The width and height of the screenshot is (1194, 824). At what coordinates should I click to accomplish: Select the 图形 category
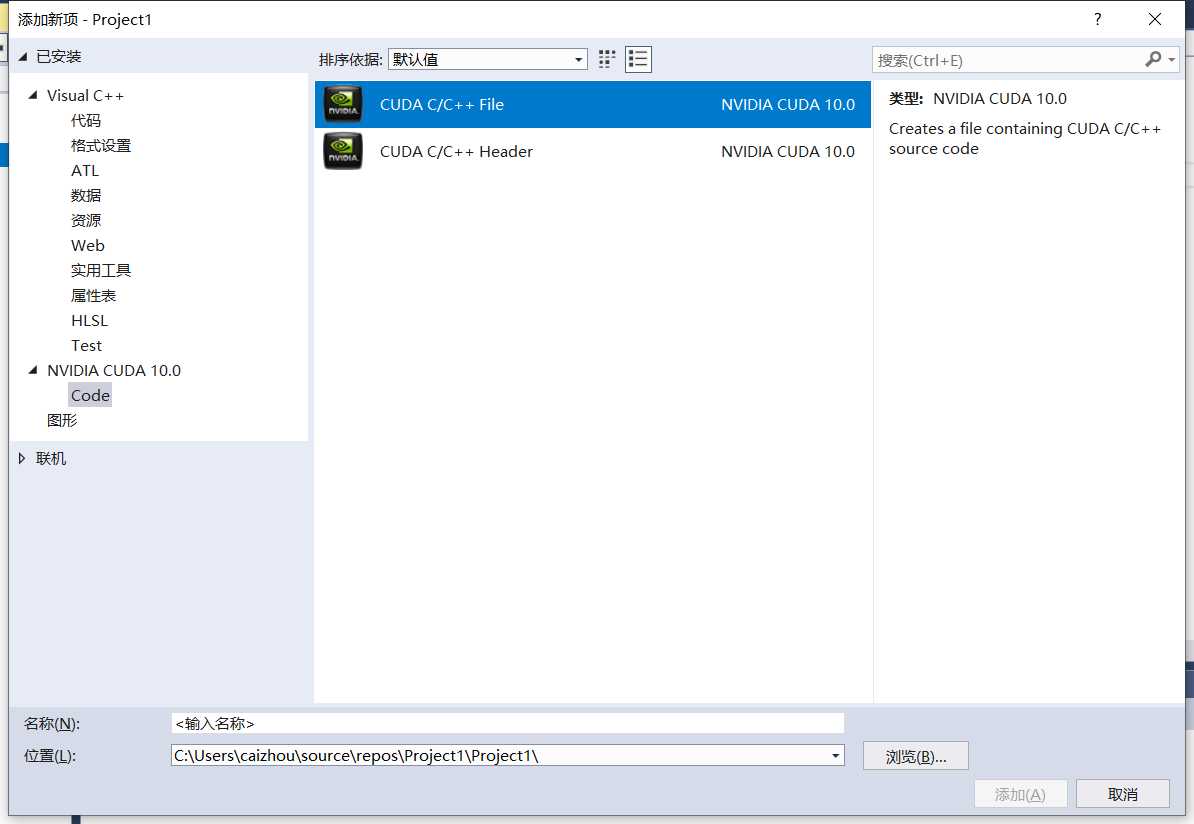click(x=62, y=420)
